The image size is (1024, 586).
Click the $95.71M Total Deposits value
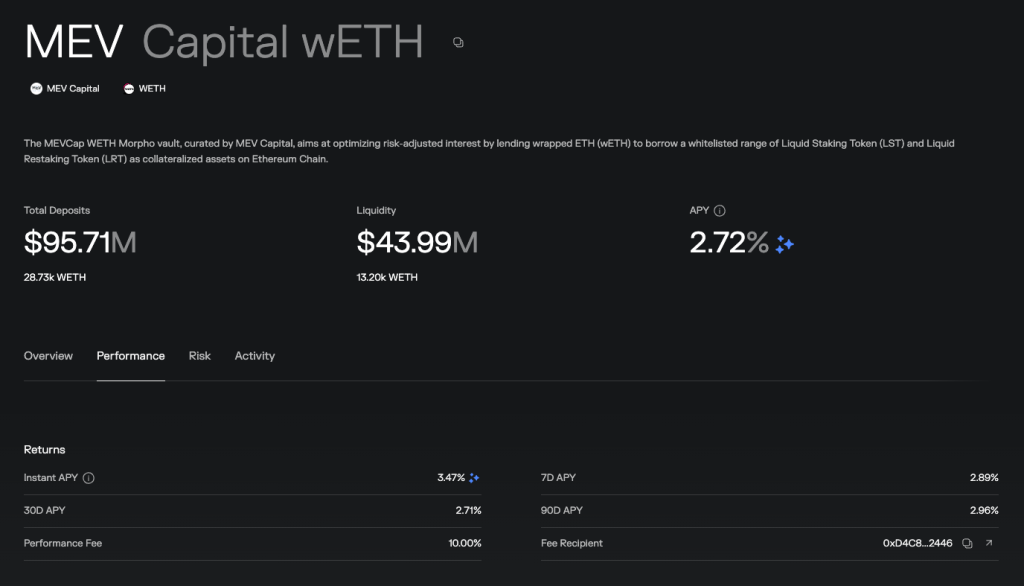click(80, 243)
